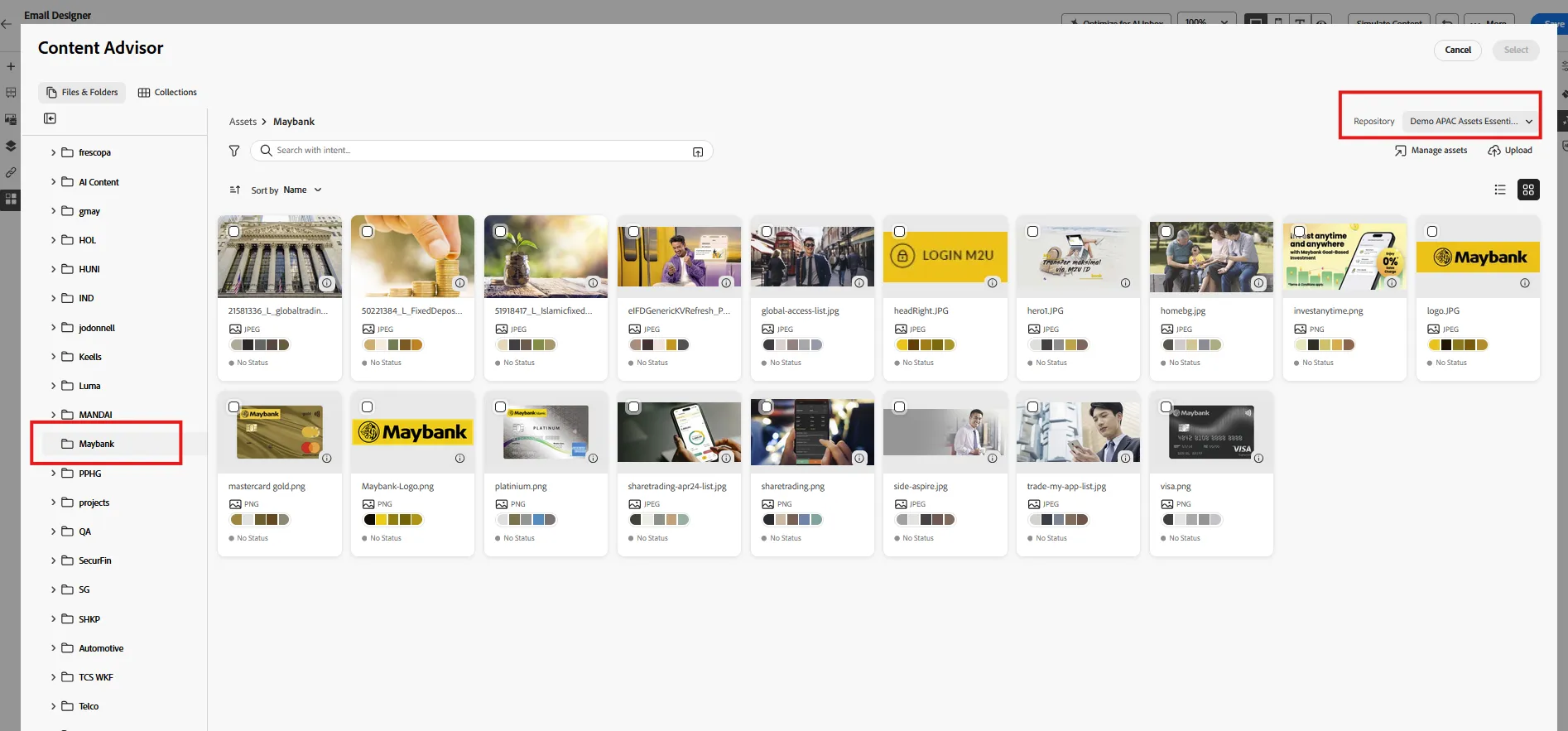The image size is (1568, 731).
Task: Expand the SecurFin folder
Action: (54, 560)
